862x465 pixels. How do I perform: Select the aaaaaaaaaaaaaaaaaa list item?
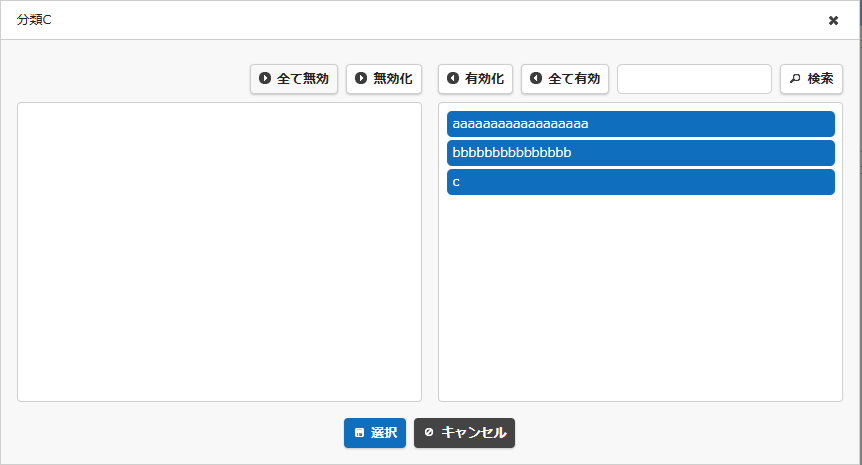[641, 124]
